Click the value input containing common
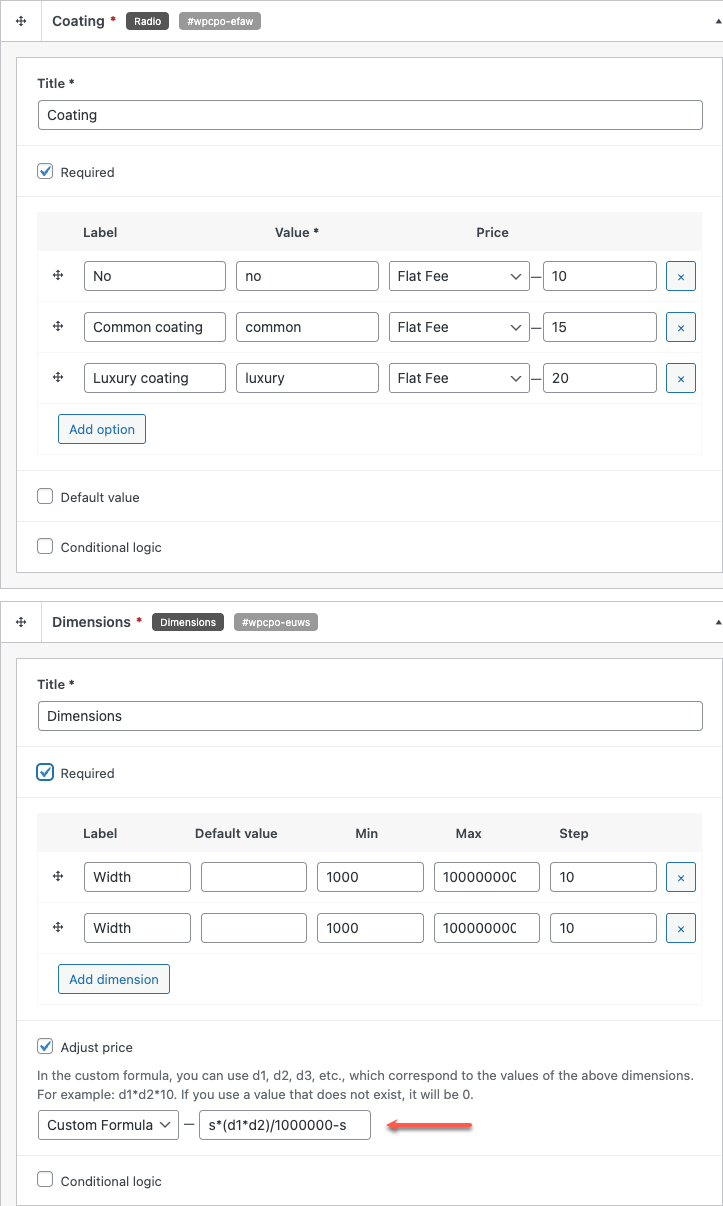Image resolution: width=723 pixels, height=1206 pixels. [307, 327]
